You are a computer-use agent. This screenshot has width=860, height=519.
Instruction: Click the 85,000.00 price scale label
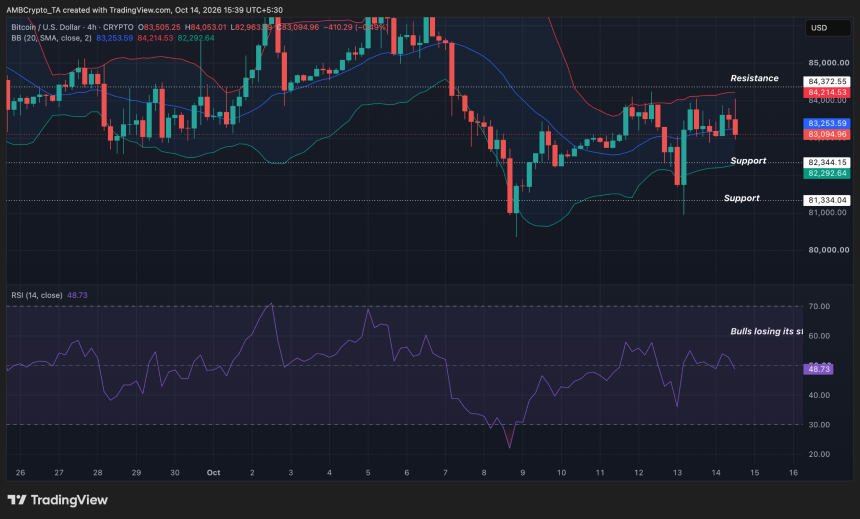[x=828, y=63]
